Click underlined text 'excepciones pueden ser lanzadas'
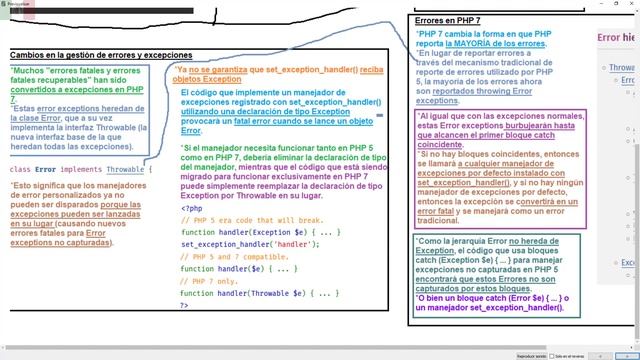 pos(75,214)
